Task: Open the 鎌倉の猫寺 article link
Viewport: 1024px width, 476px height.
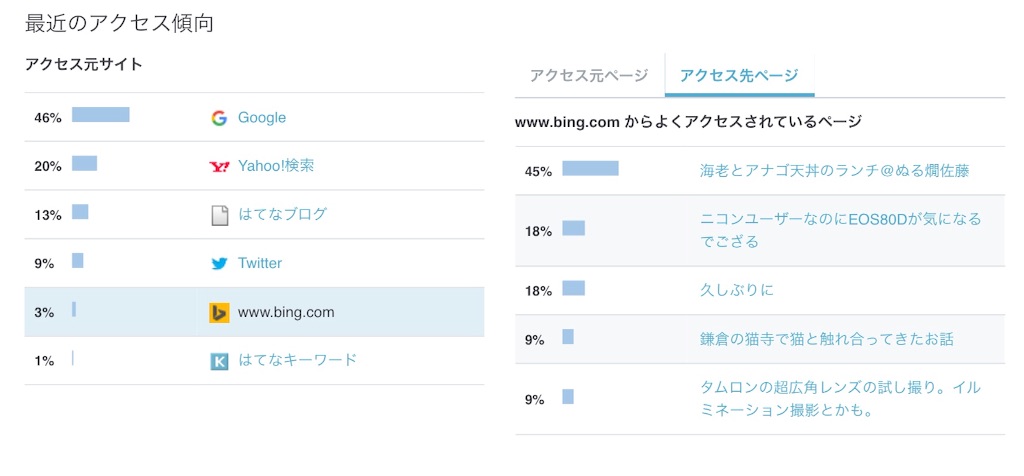Action: [826, 340]
